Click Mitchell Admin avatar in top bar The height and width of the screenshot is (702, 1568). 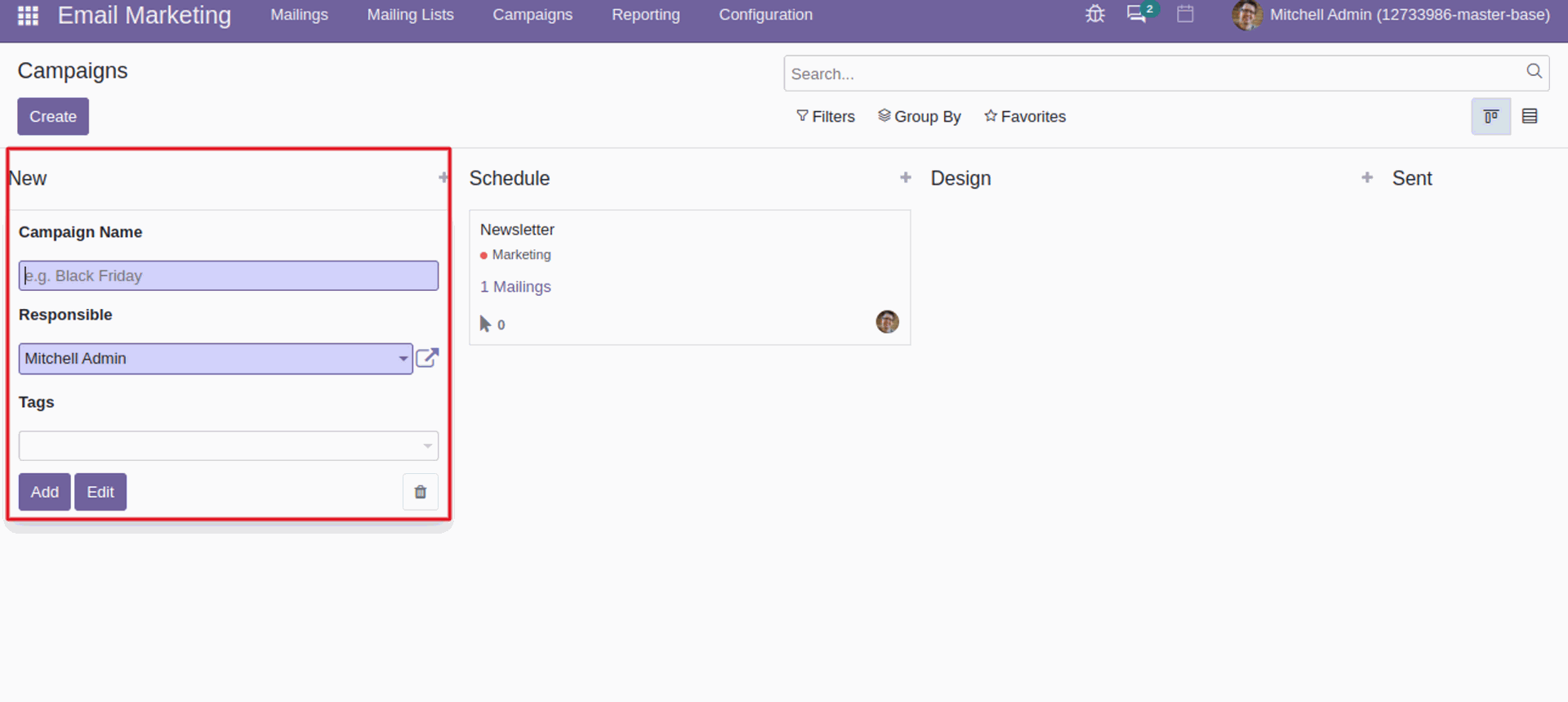(x=1247, y=15)
